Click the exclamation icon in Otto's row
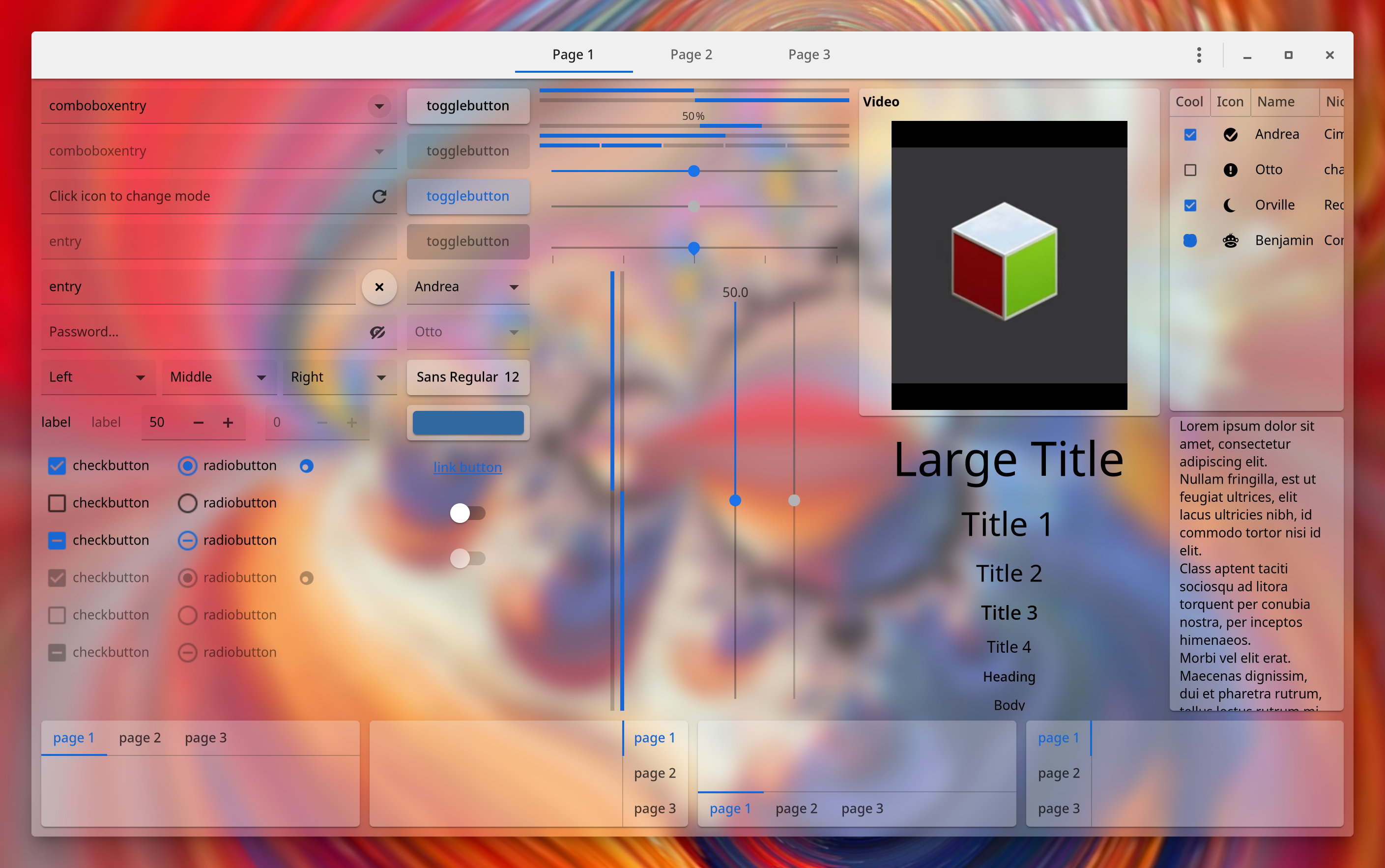Screen dimensions: 1385x868 pos(1230,170)
